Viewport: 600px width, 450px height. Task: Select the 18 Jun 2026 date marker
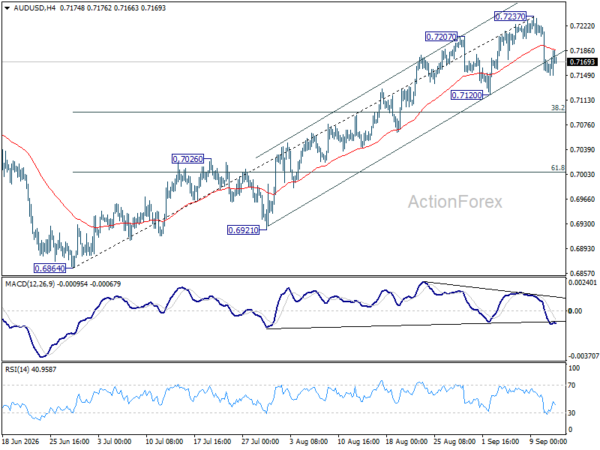point(21,441)
